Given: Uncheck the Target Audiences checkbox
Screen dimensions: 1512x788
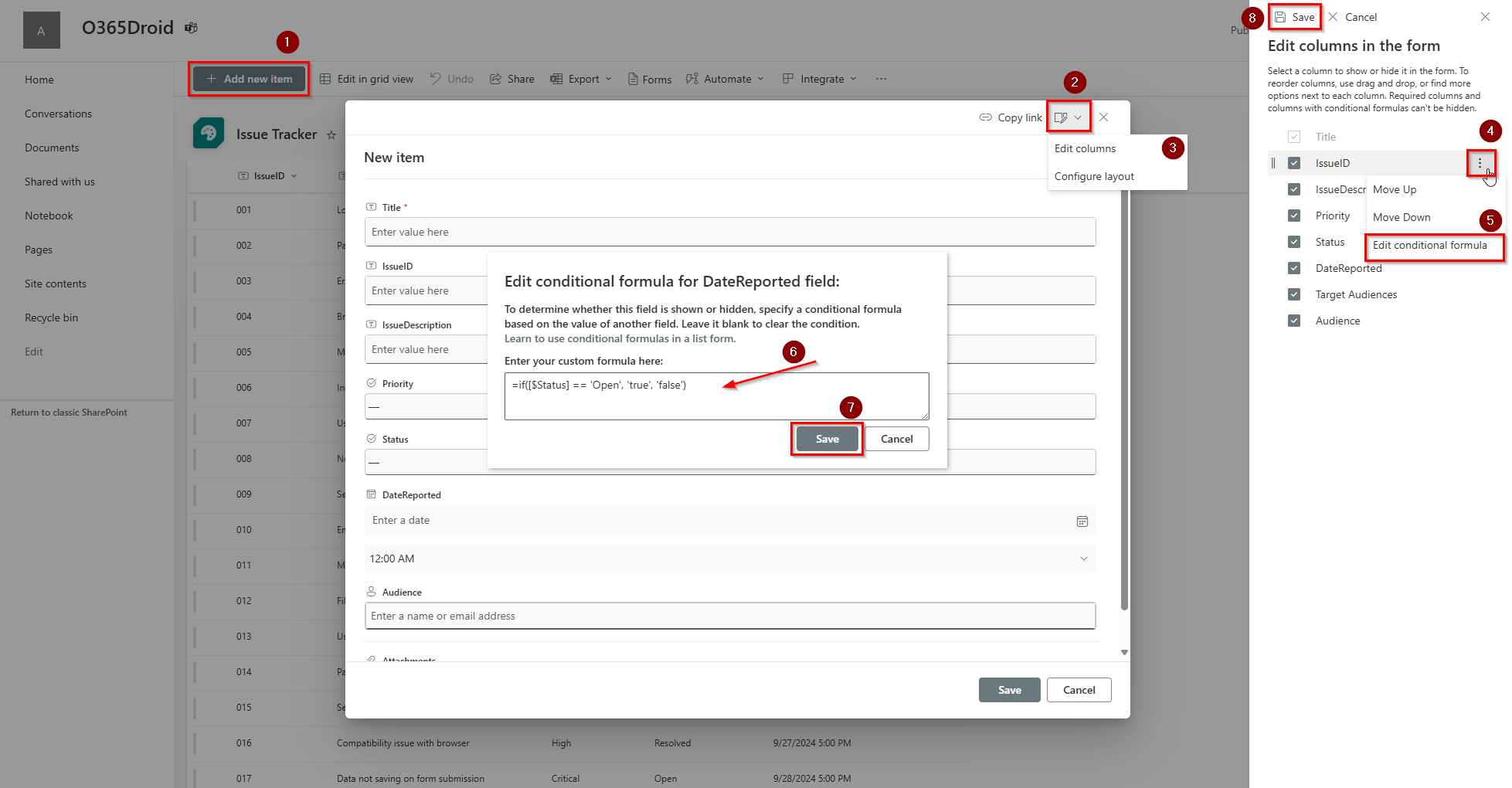Looking at the screenshot, I should click(x=1294, y=294).
